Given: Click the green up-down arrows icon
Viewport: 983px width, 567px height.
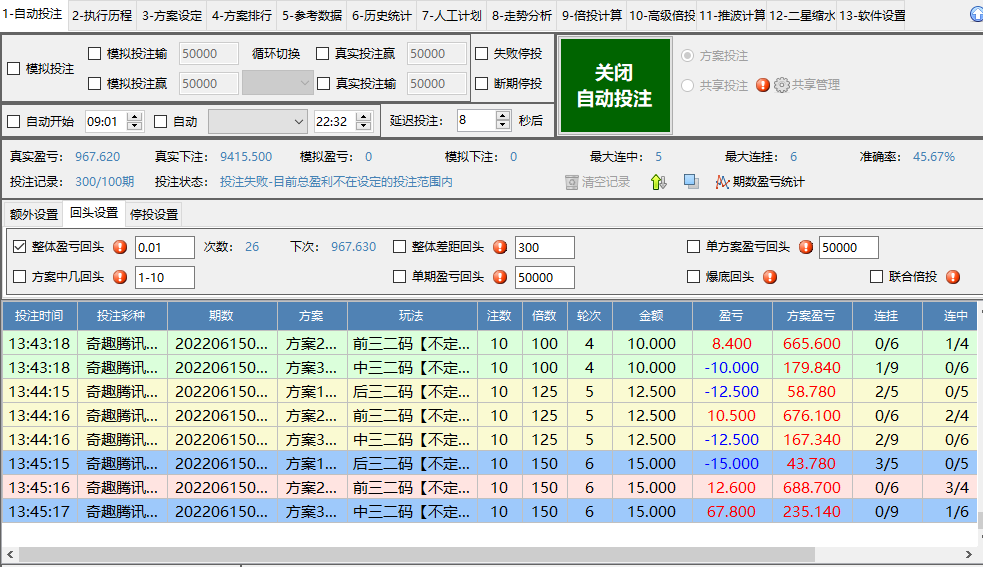Looking at the screenshot, I should coord(658,182).
